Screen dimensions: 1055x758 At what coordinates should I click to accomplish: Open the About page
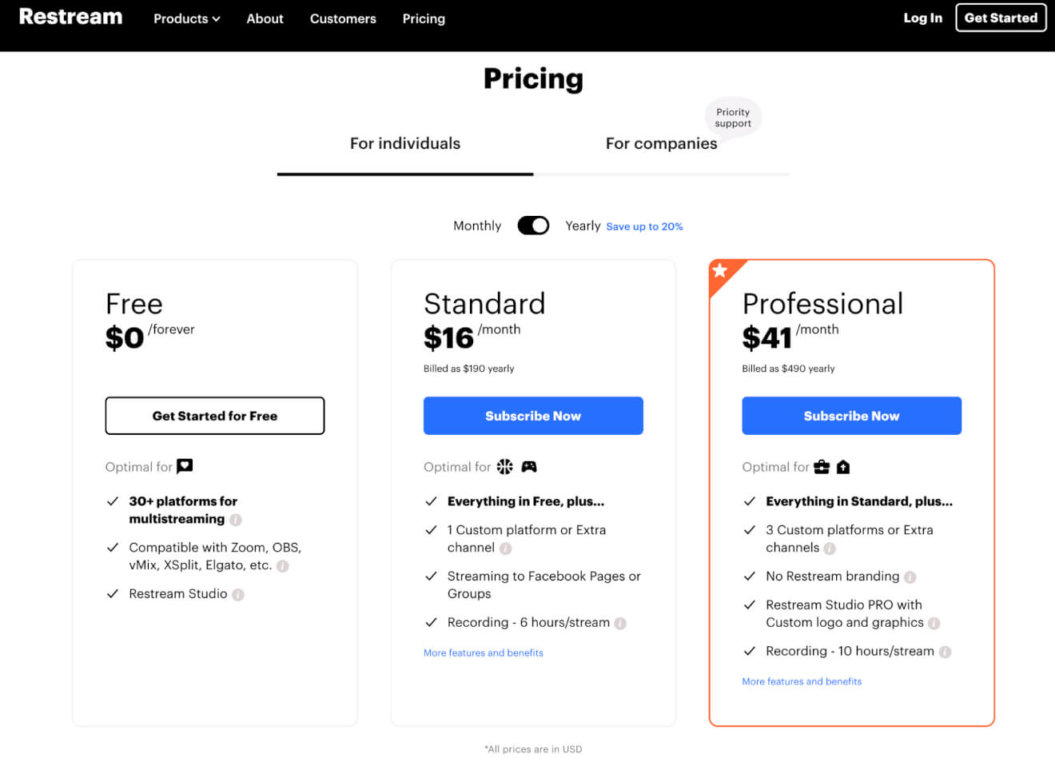click(x=264, y=19)
